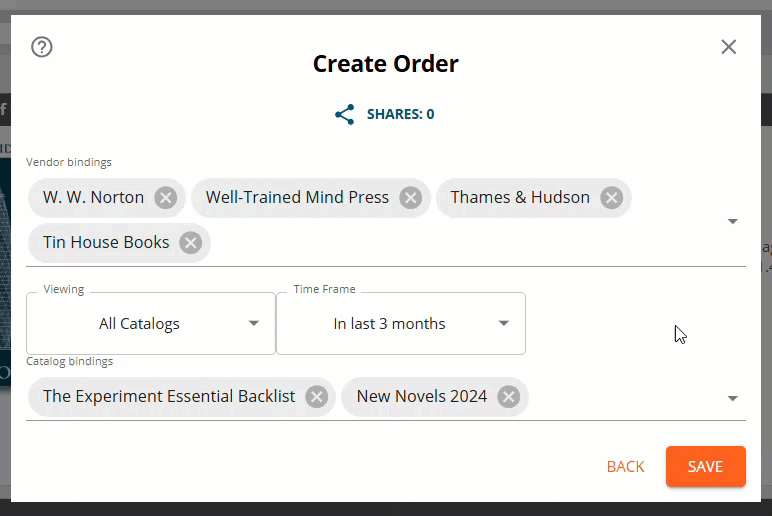Close the Create Order dialog
The height and width of the screenshot is (516, 772).
coord(729,47)
